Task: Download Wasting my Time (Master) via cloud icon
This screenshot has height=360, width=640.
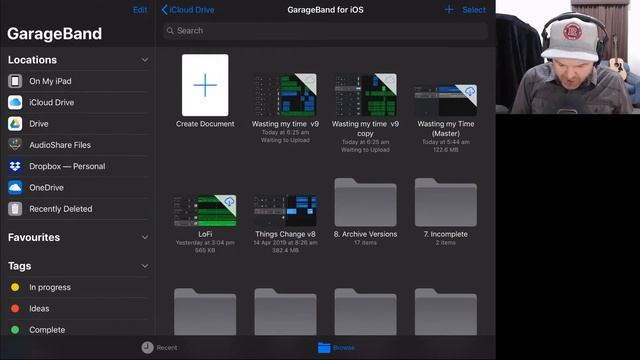Action: [470, 91]
